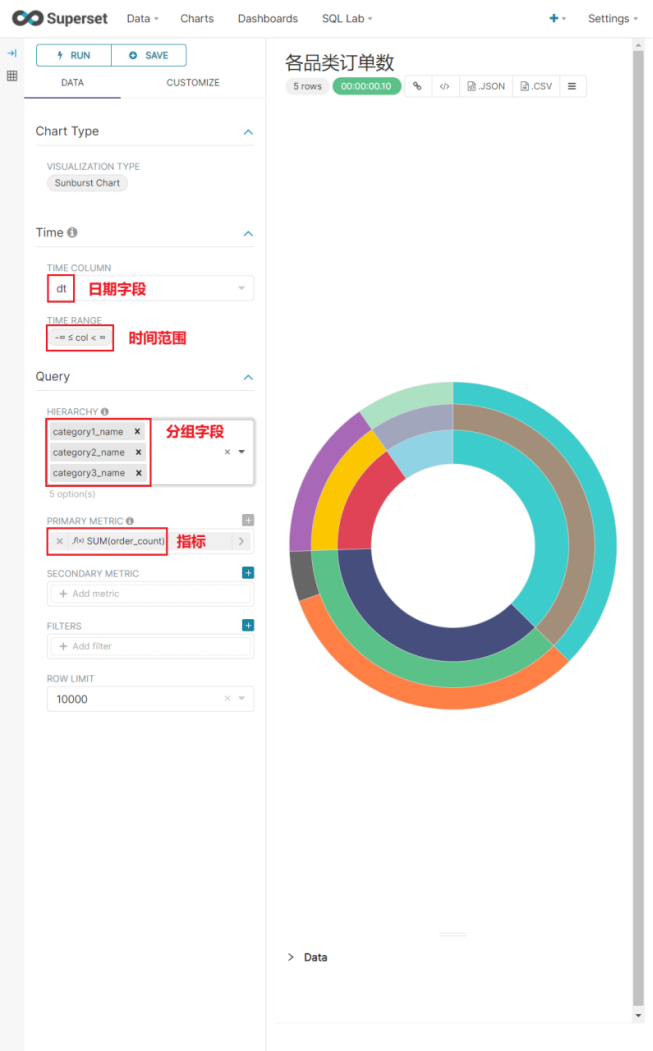653x1051 pixels.
Task: Click the SUM(order_count) metric label
Action: coord(125,541)
